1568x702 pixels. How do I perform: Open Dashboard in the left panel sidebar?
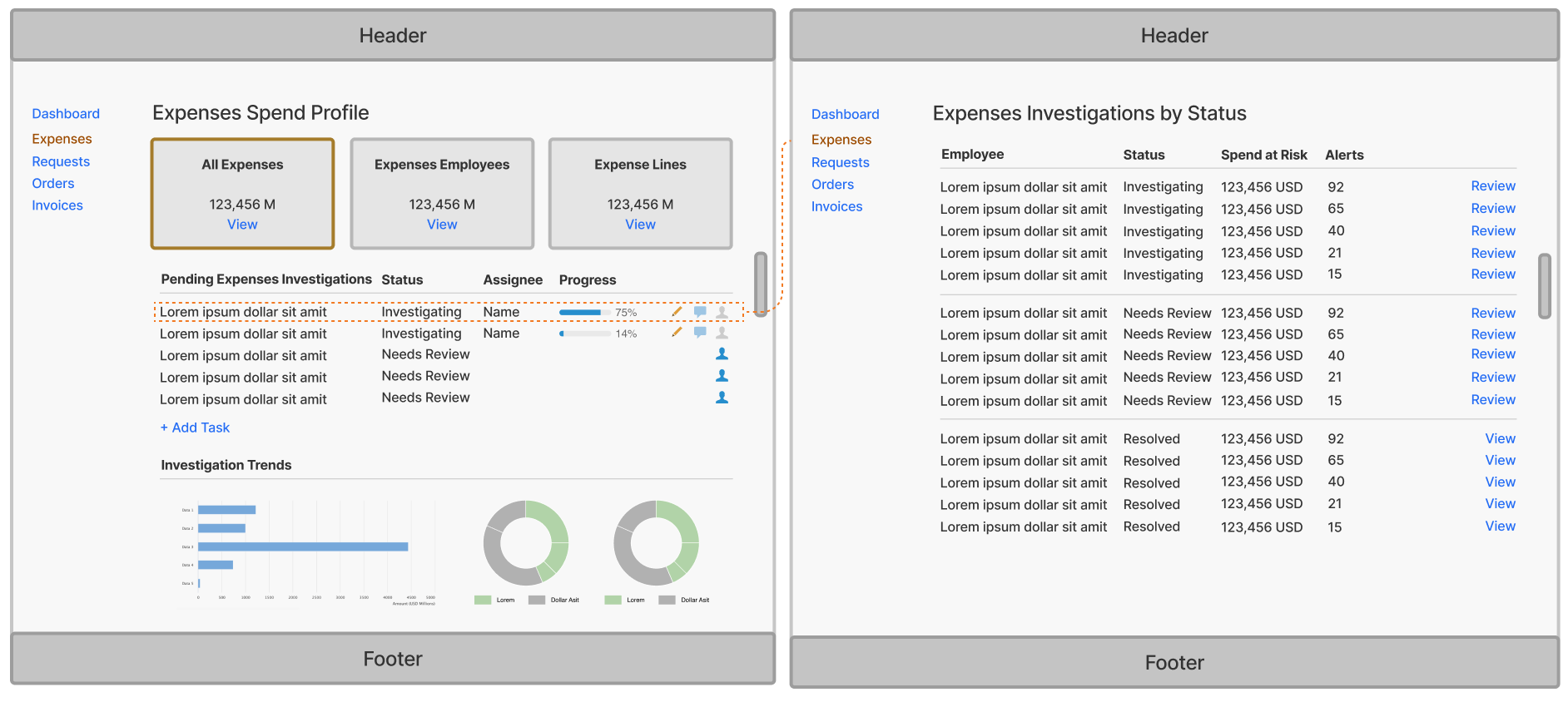coord(66,114)
